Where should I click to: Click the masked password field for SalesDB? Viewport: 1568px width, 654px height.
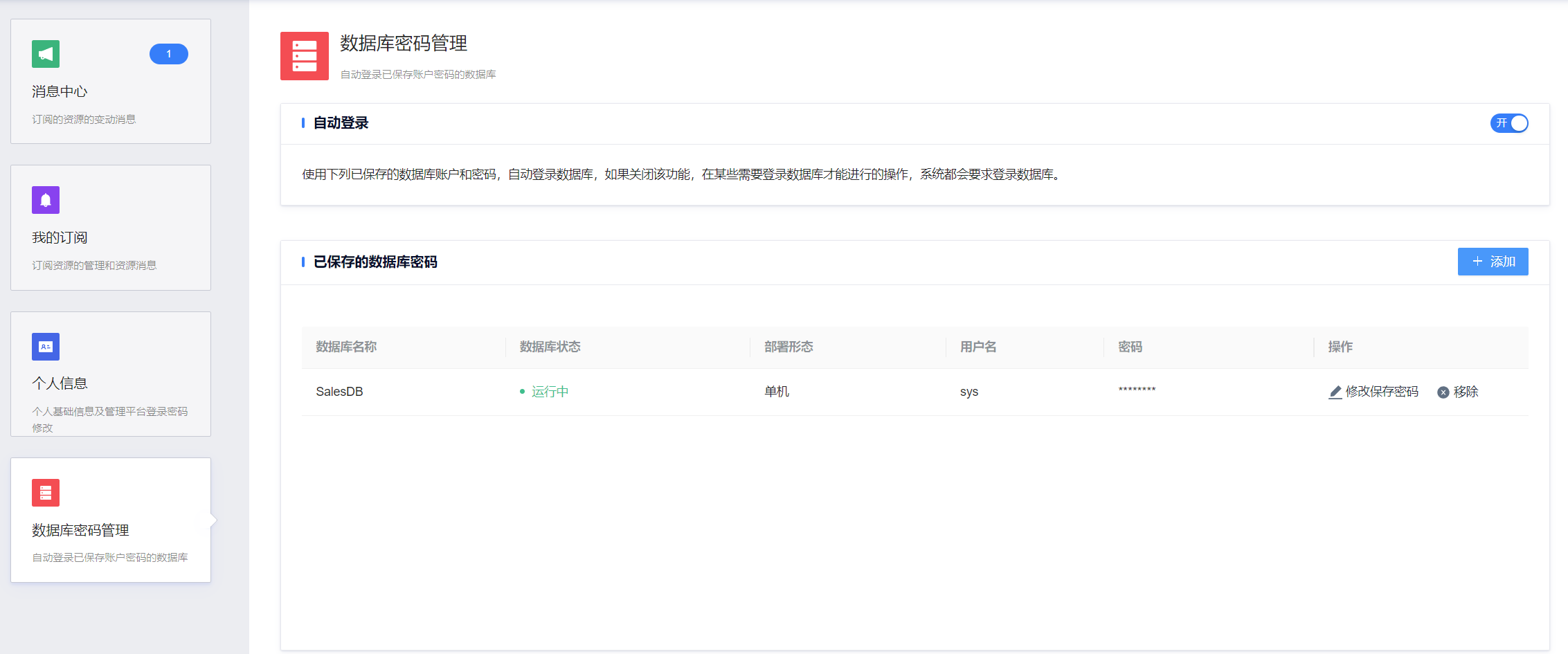coord(1135,391)
